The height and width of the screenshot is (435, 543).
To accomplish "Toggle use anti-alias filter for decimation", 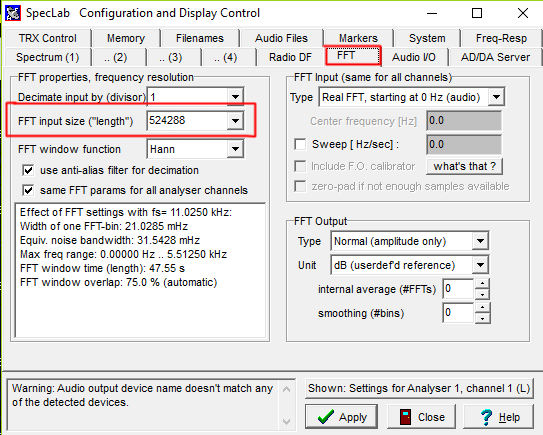I will [28, 170].
